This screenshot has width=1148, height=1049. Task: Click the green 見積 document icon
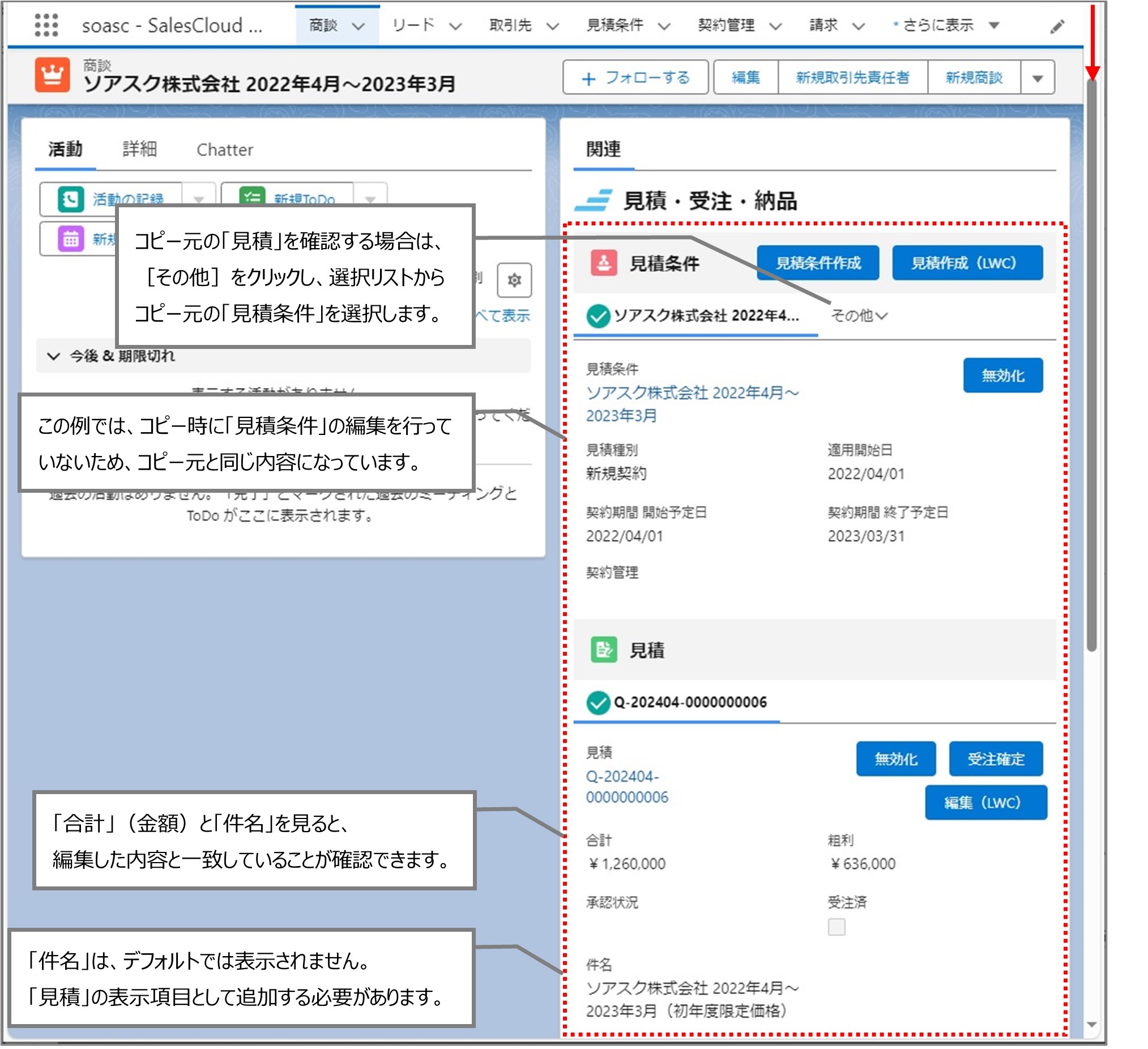coord(604,649)
